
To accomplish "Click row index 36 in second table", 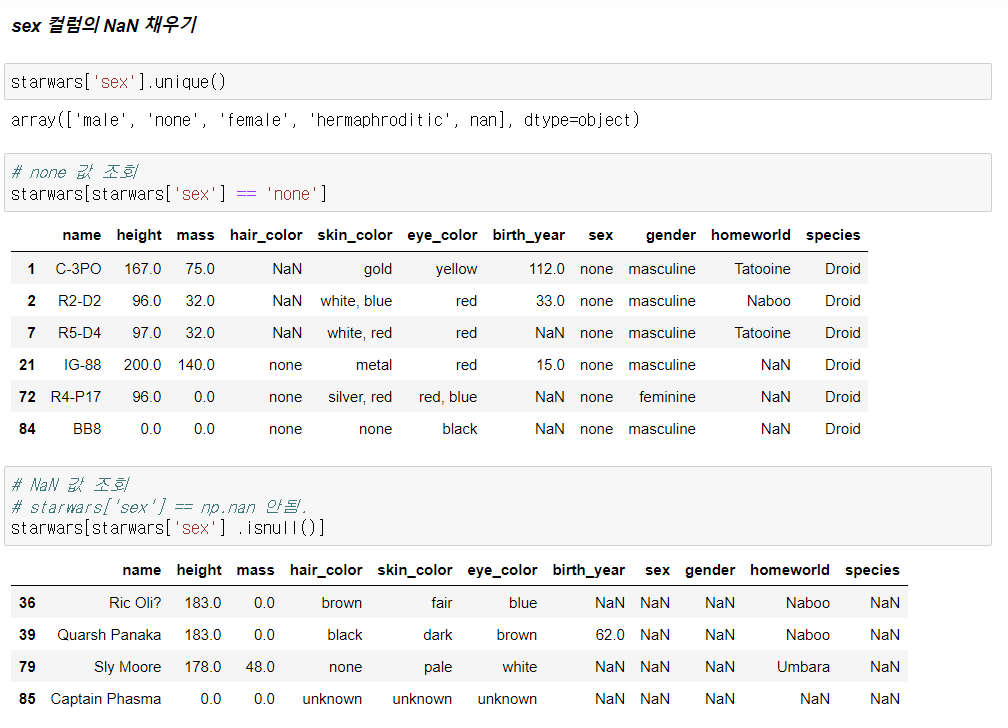I will [x=27, y=603].
